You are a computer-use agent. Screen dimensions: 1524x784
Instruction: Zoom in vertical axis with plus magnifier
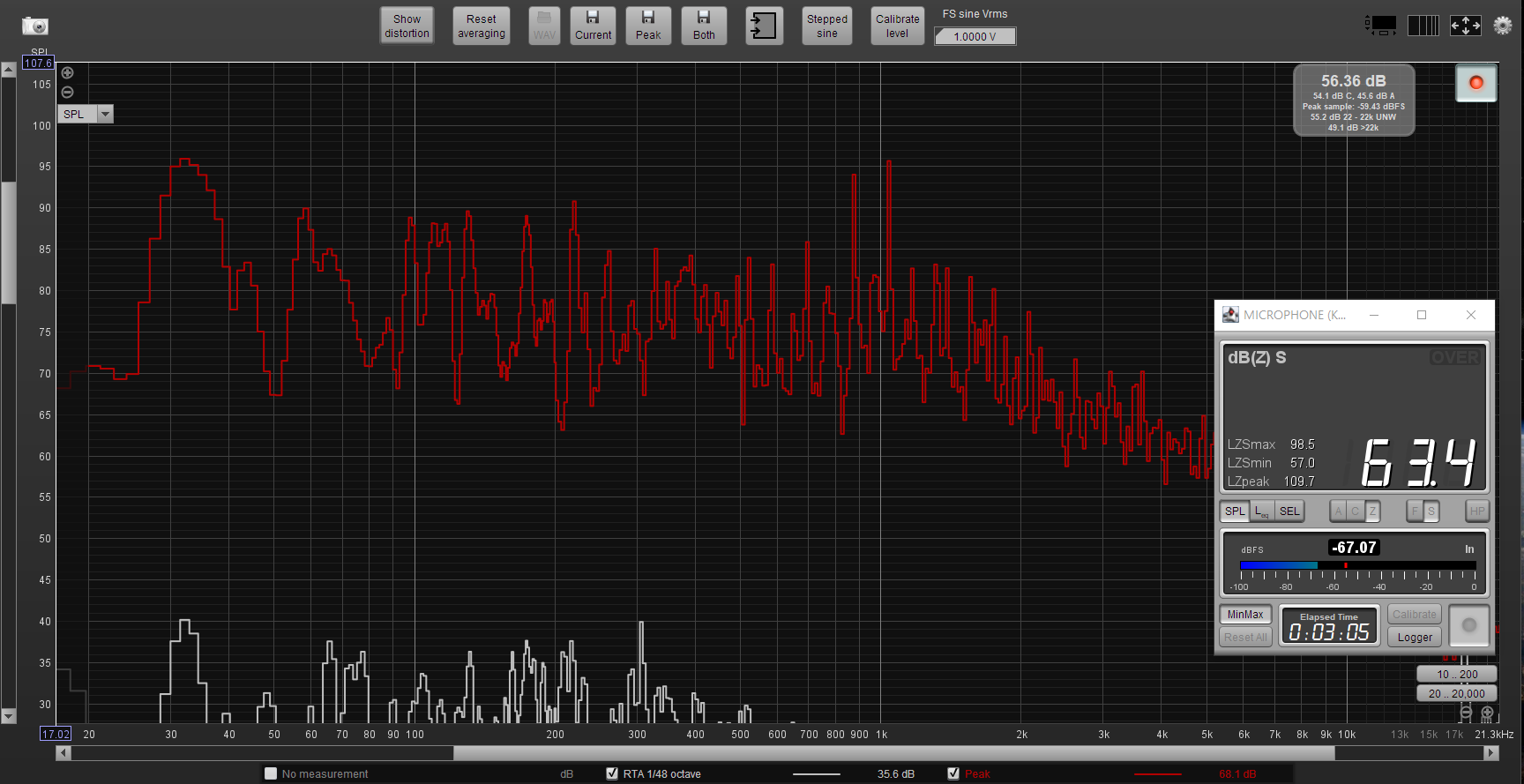[68, 73]
